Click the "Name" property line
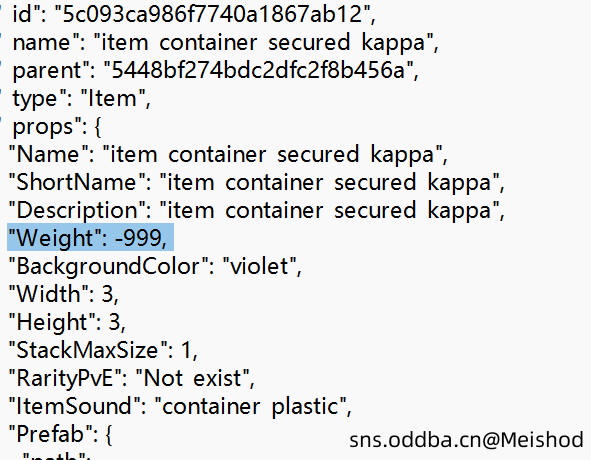This screenshot has height=460, width=591. [228, 155]
